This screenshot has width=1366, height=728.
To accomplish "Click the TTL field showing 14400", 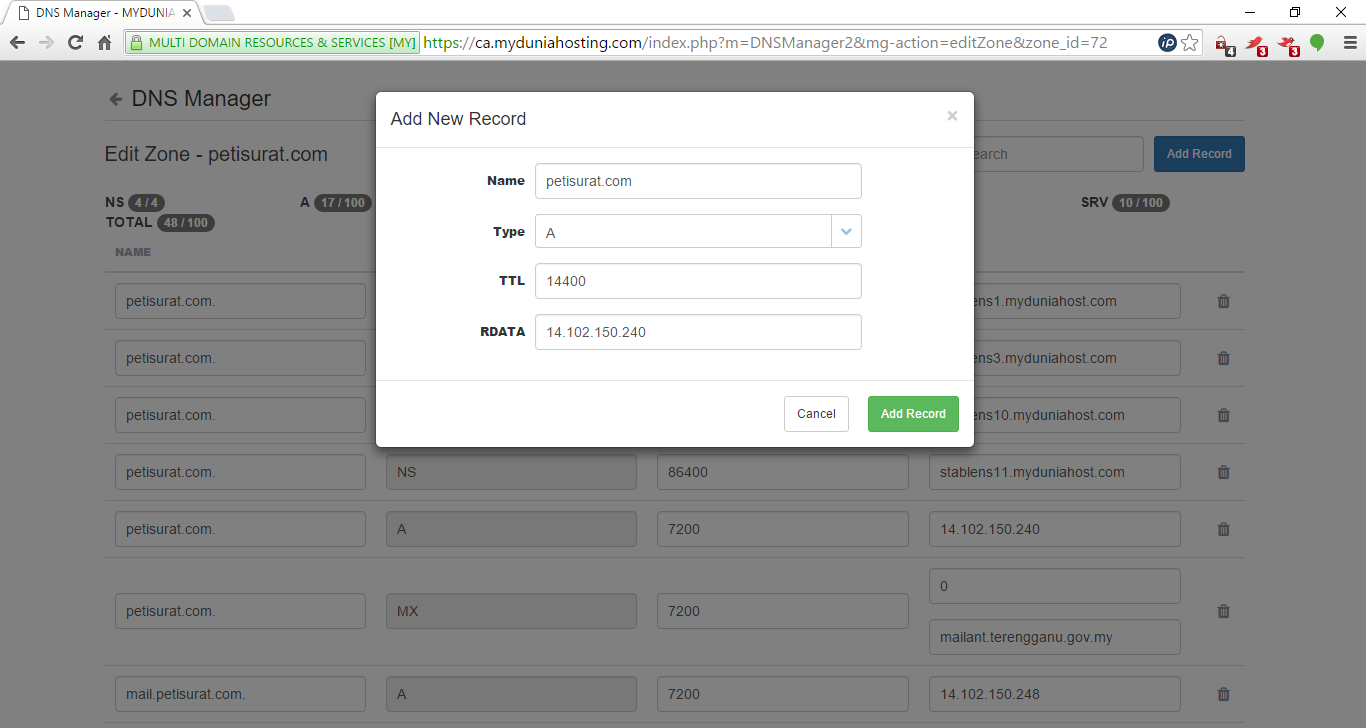I will (698, 281).
